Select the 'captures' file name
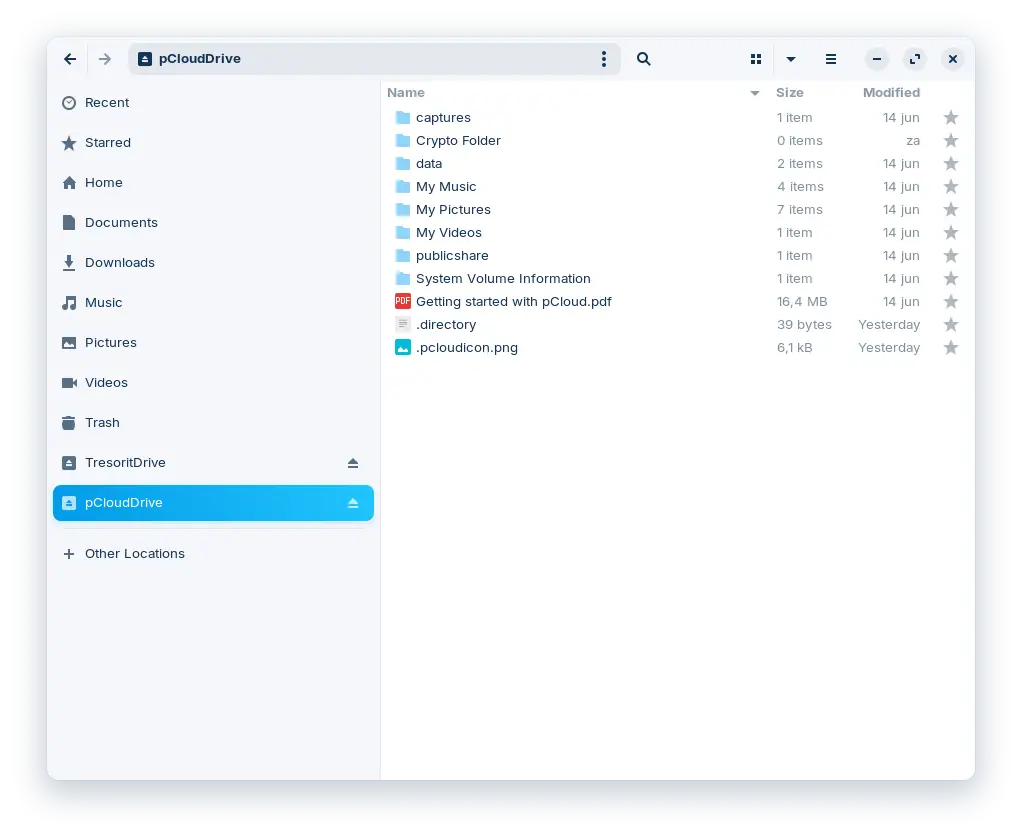Image resolution: width=1022 pixels, height=837 pixels. tap(443, 118)
